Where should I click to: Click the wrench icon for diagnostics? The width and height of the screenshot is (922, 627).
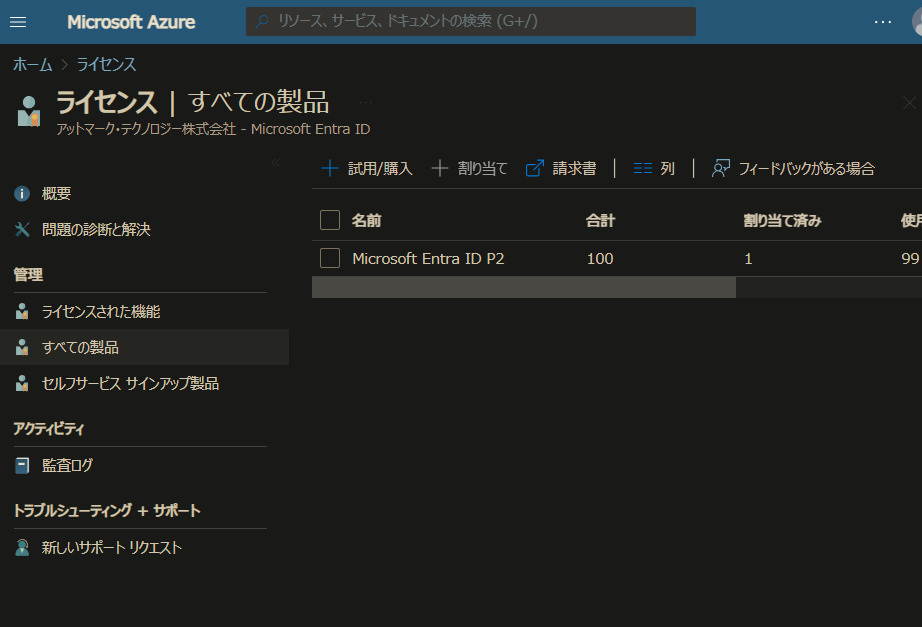(22, 229)
